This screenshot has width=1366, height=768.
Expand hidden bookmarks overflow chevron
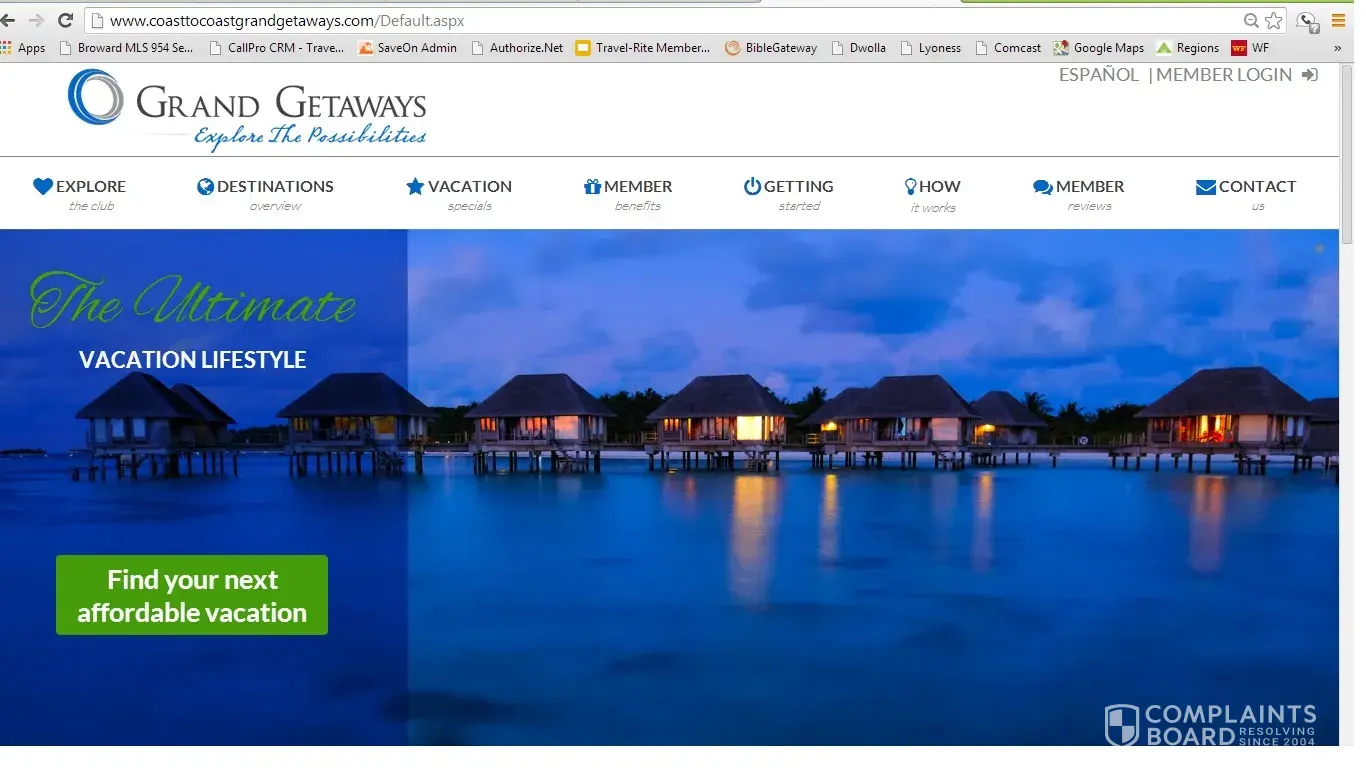(x=1338, y=47)
